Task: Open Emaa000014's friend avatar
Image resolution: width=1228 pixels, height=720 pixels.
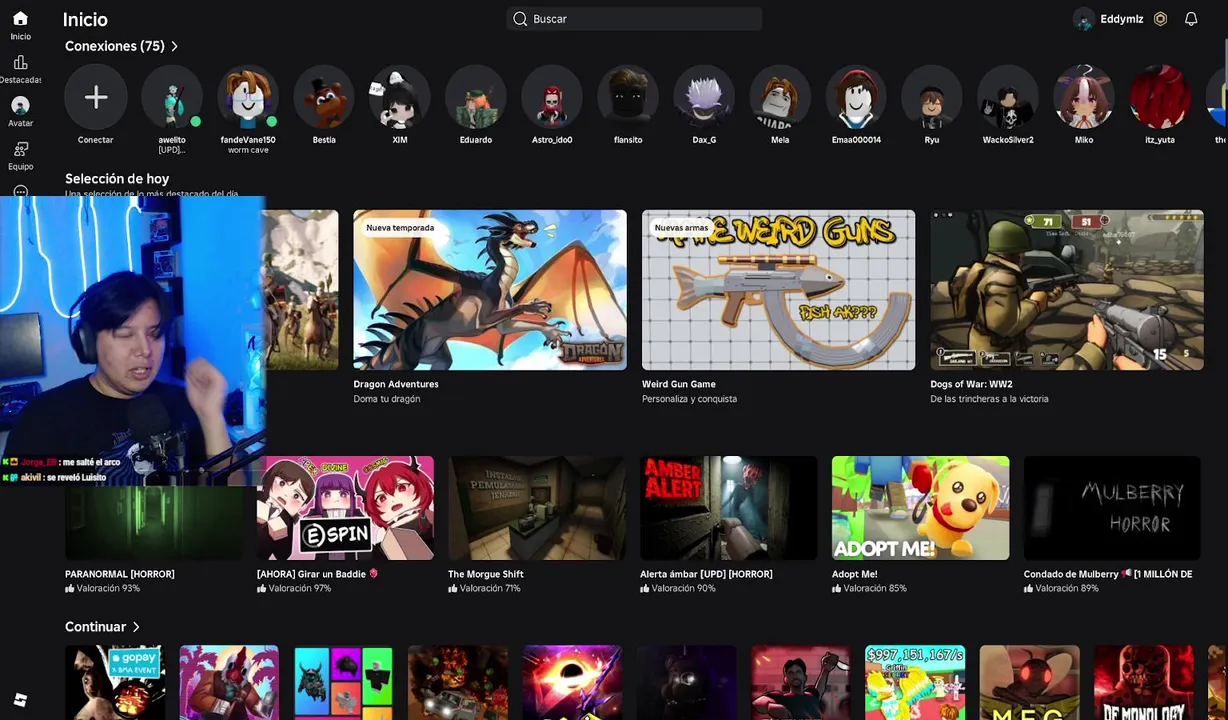Action: pyautogui.click(x=856, y=97)
